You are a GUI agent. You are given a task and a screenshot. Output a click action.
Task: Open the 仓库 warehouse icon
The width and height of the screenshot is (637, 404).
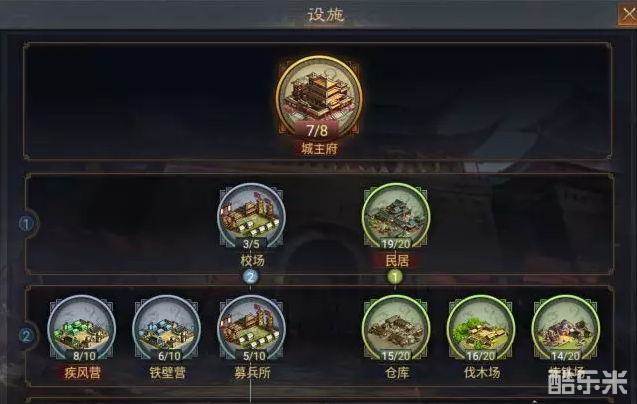tap(396, 328)
